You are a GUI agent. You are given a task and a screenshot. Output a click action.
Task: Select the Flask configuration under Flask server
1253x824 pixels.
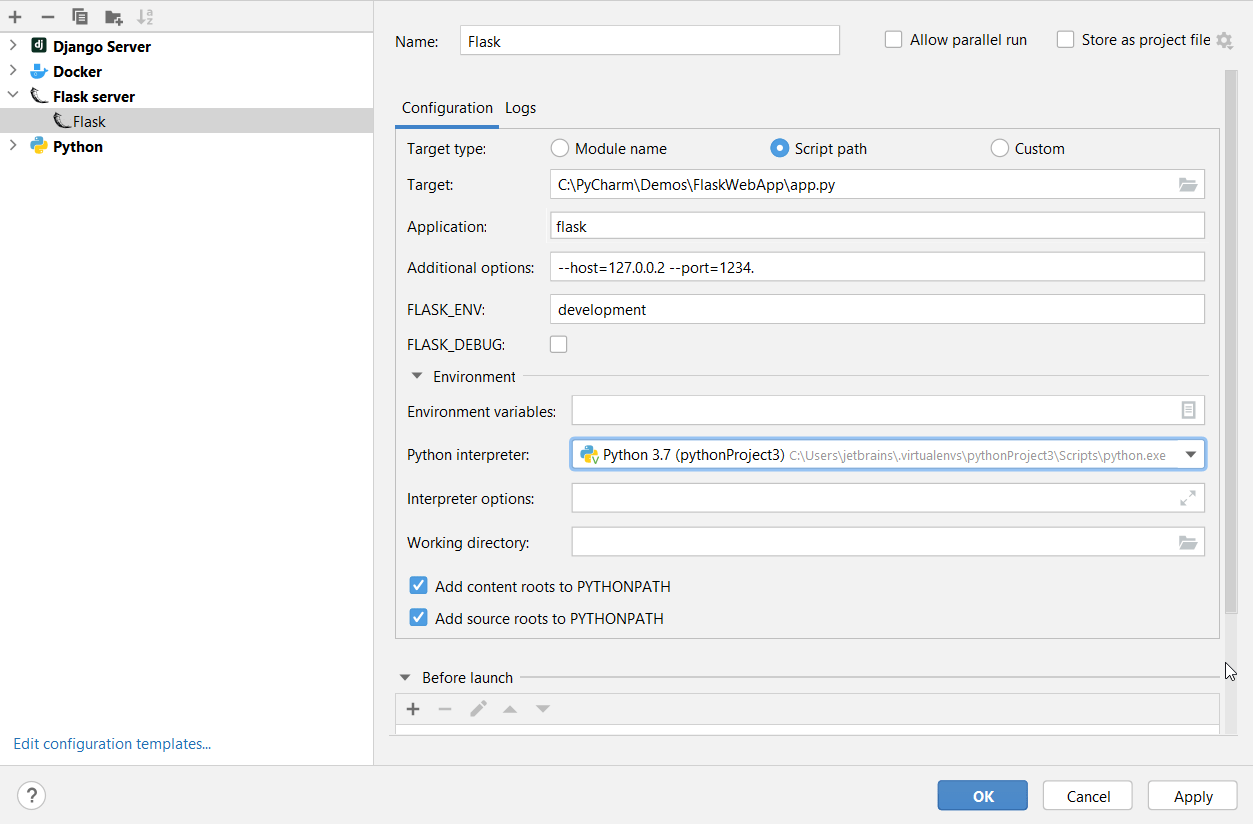tap(88, 121)
